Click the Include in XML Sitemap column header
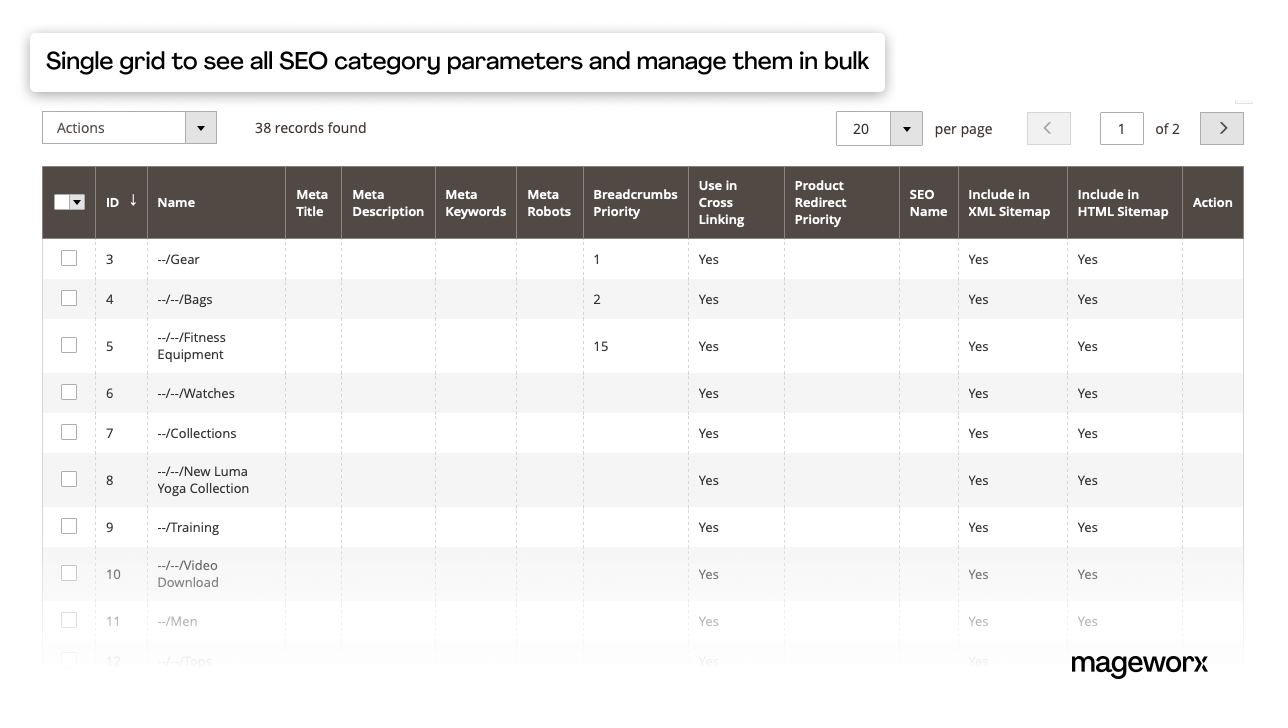The height and width of the screenshot is (728, 1288). [1008, 202]
